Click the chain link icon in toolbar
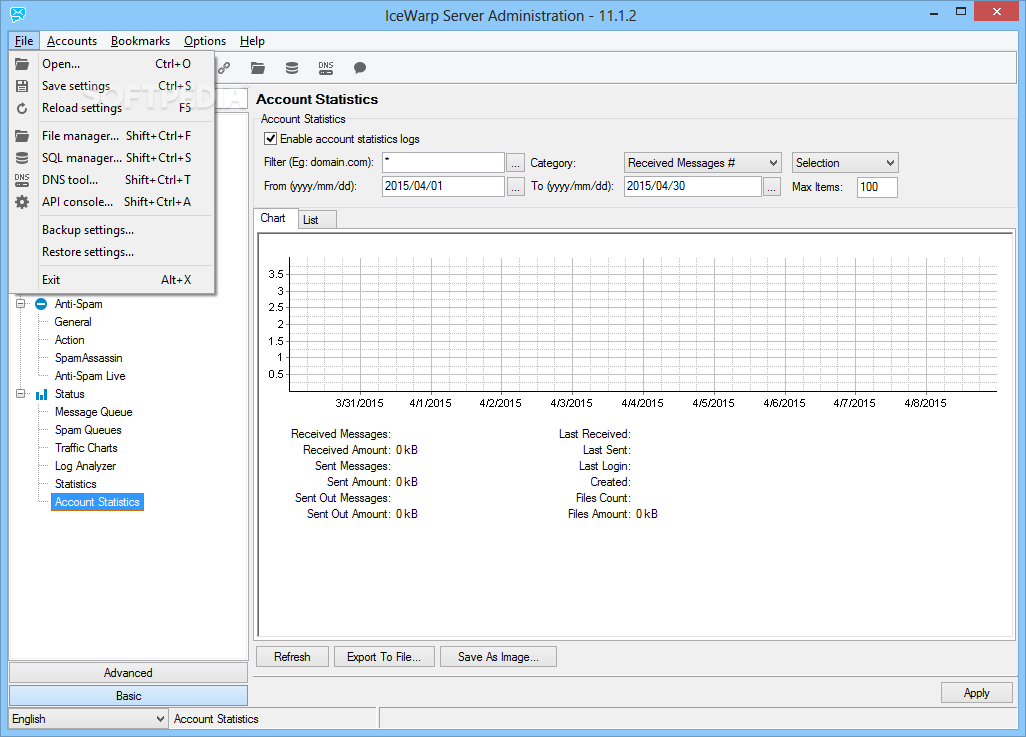 click(x=224, y=68)
